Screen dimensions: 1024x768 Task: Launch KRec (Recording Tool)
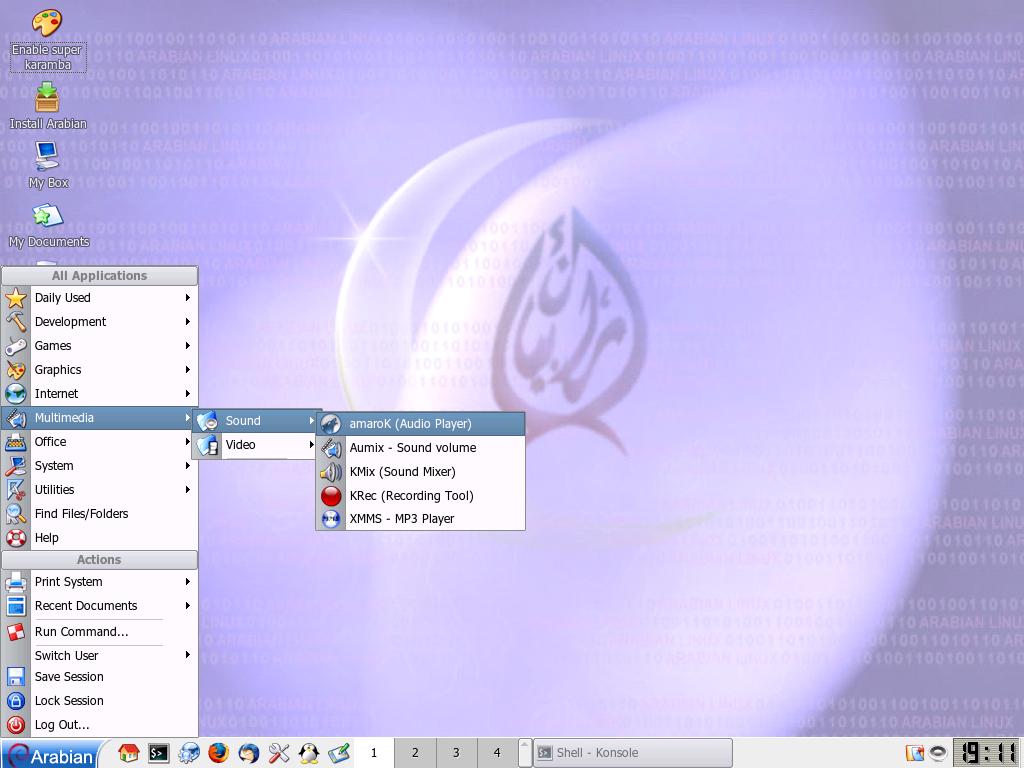tap(421, 496)
